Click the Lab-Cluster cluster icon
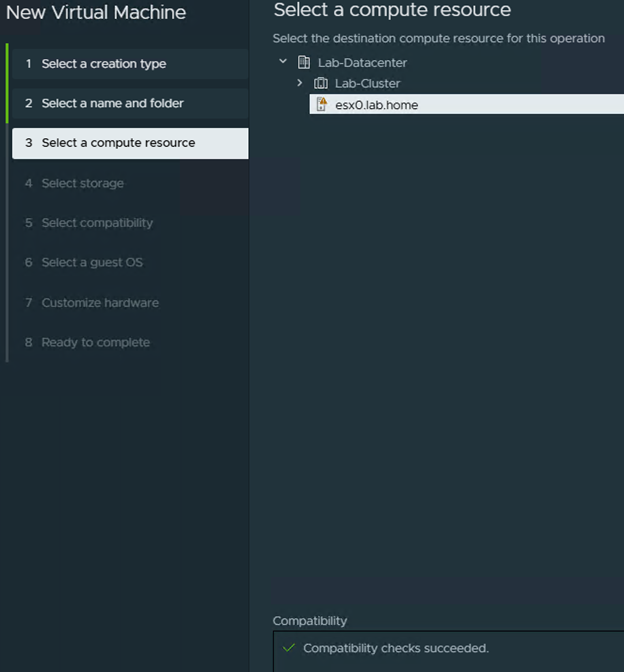624x672 pixels. (x=321, y=83)
